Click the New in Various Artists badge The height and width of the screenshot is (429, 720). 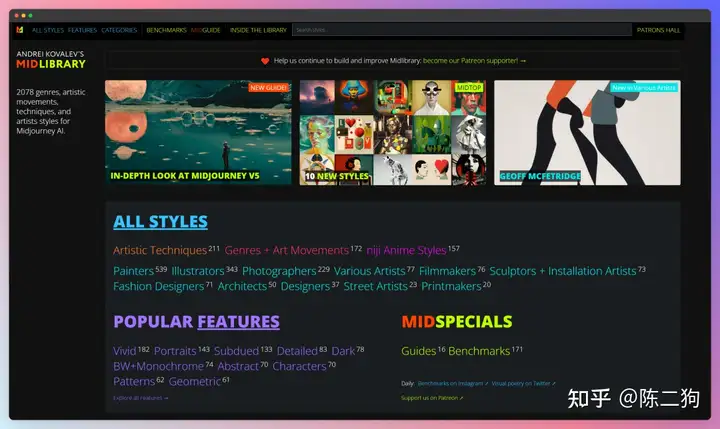644,87
